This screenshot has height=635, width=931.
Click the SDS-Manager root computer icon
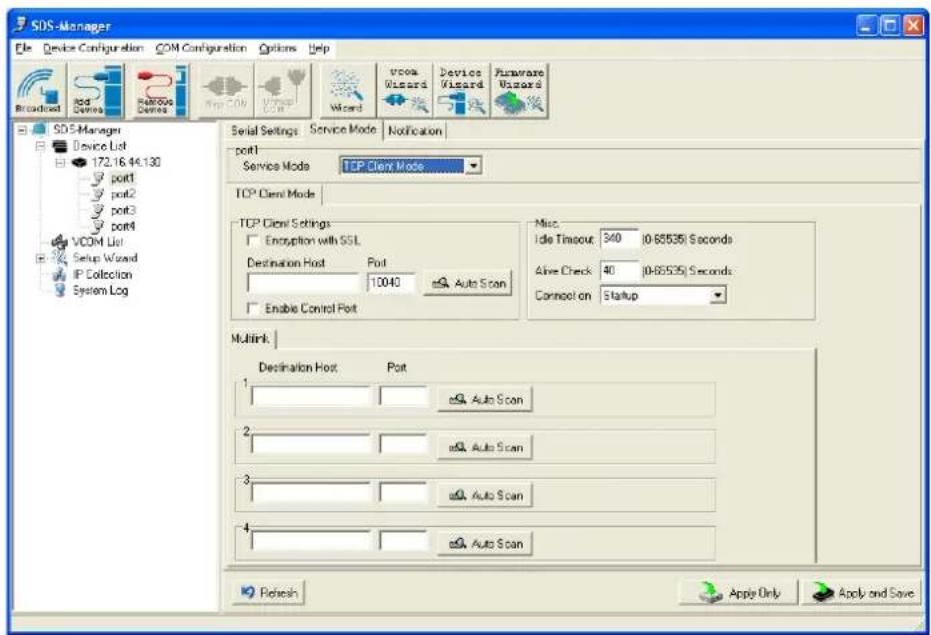pyautogui.click(x=40, y=129)
